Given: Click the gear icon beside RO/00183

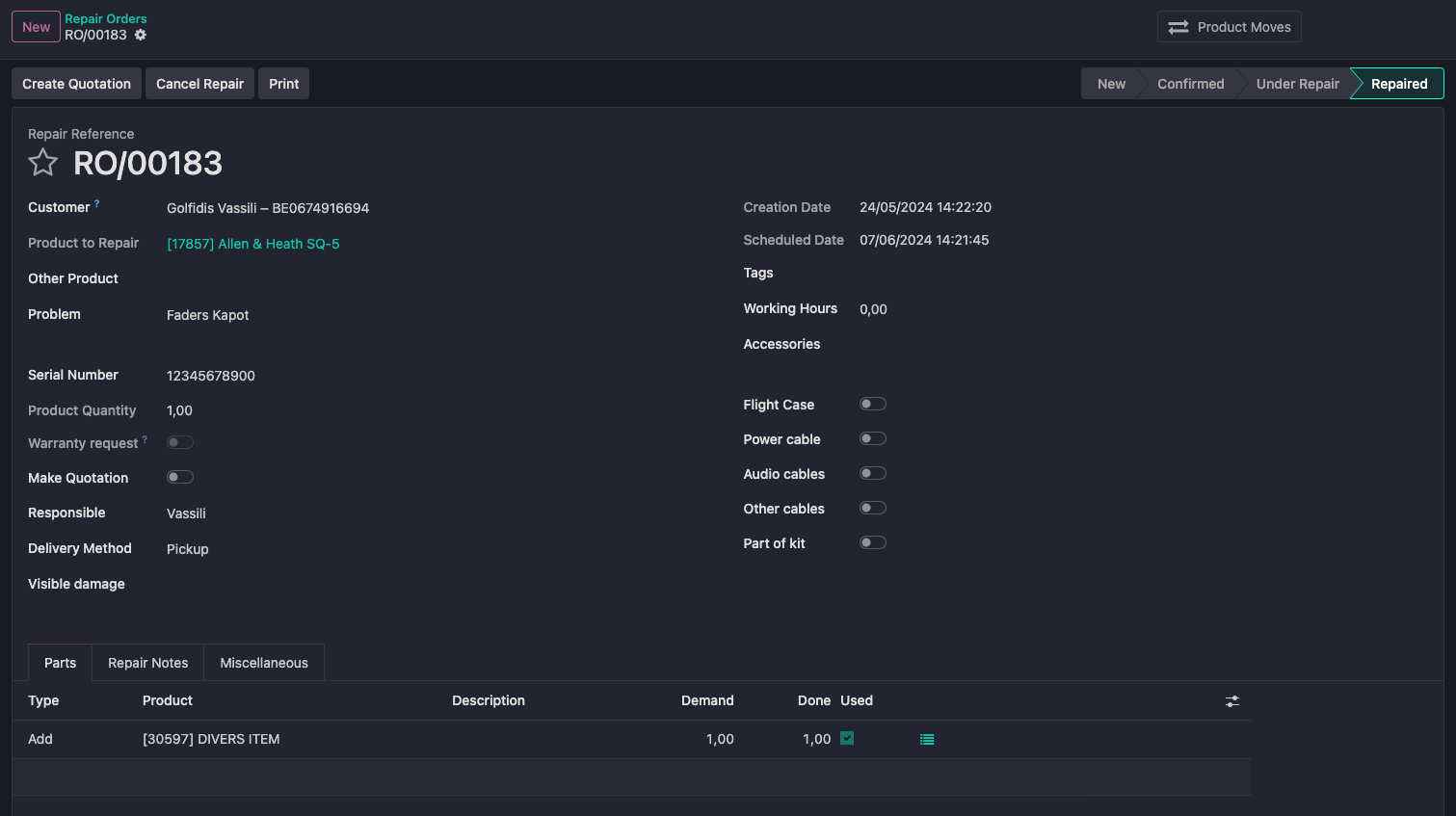Looking at the screenshot, I should pyautogui.click(x=141, y=35).
